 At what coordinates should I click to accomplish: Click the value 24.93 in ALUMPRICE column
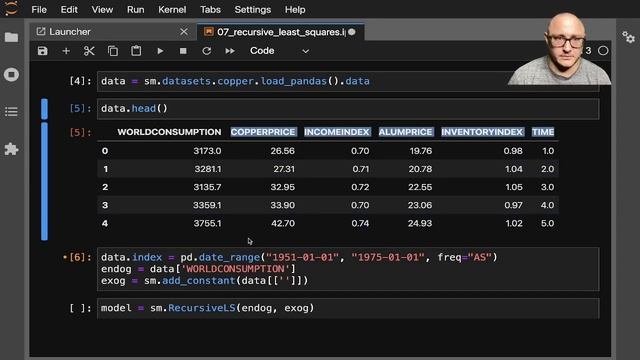(420, 224)
